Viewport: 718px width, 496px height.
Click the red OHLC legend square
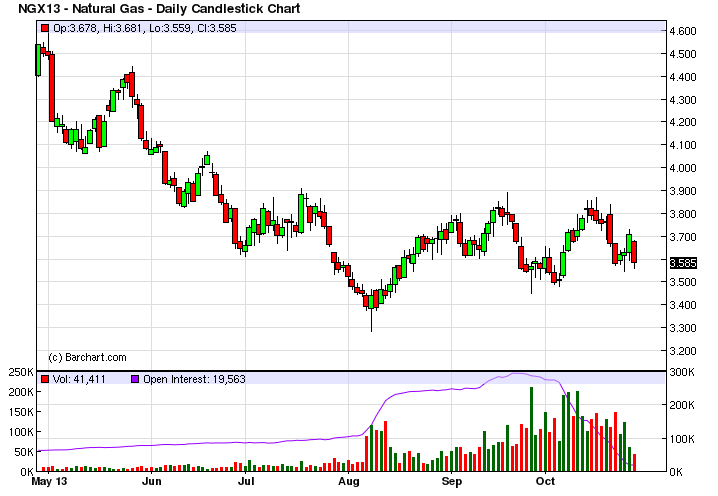coord(45,28)
